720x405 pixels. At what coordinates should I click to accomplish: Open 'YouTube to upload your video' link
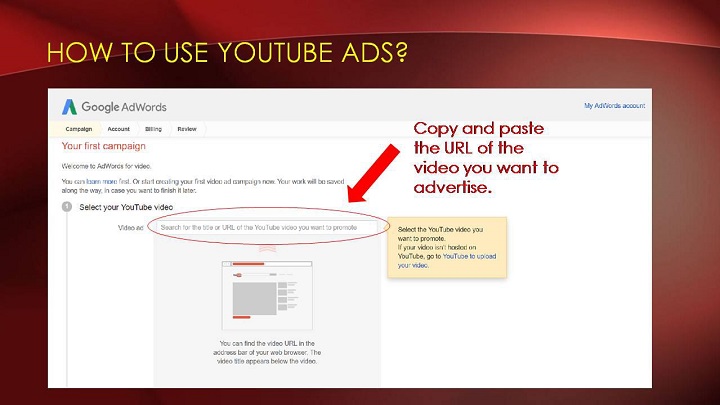(446, 261)
